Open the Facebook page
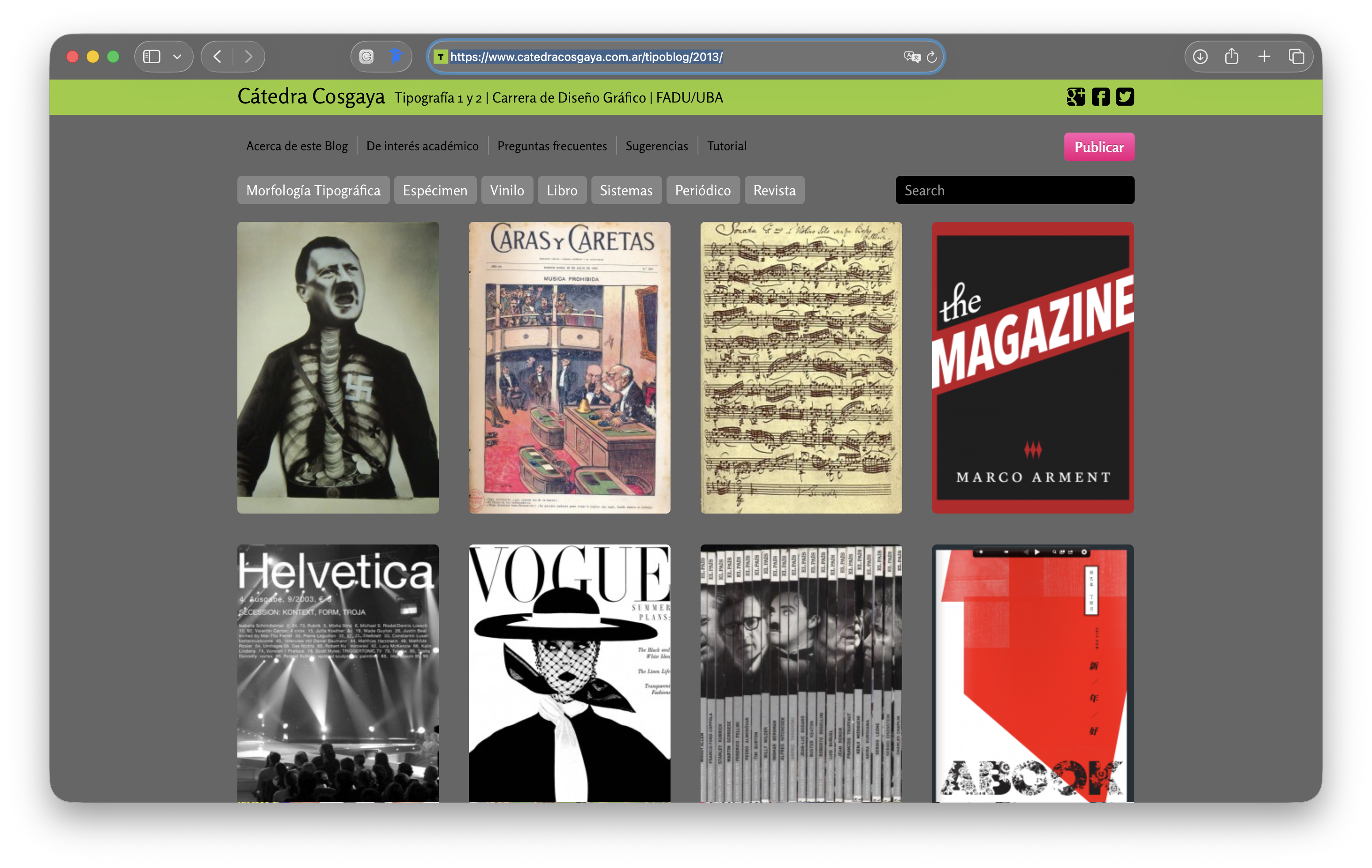 pyautogui.click(x=1101, y=97)
